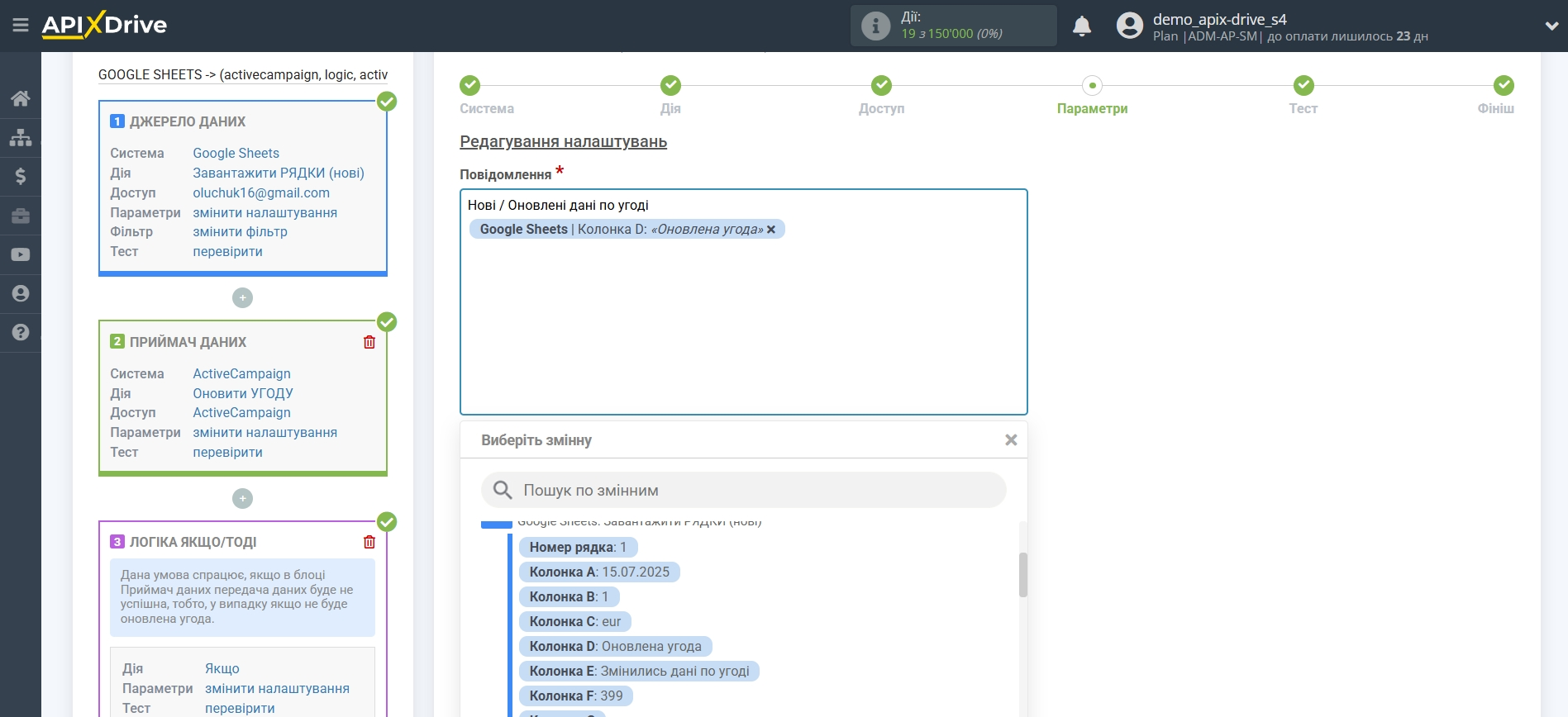This screenshot has width=1568, height=717.
Task: Delete the data receiver block
Action: click(x=369, y=342)
